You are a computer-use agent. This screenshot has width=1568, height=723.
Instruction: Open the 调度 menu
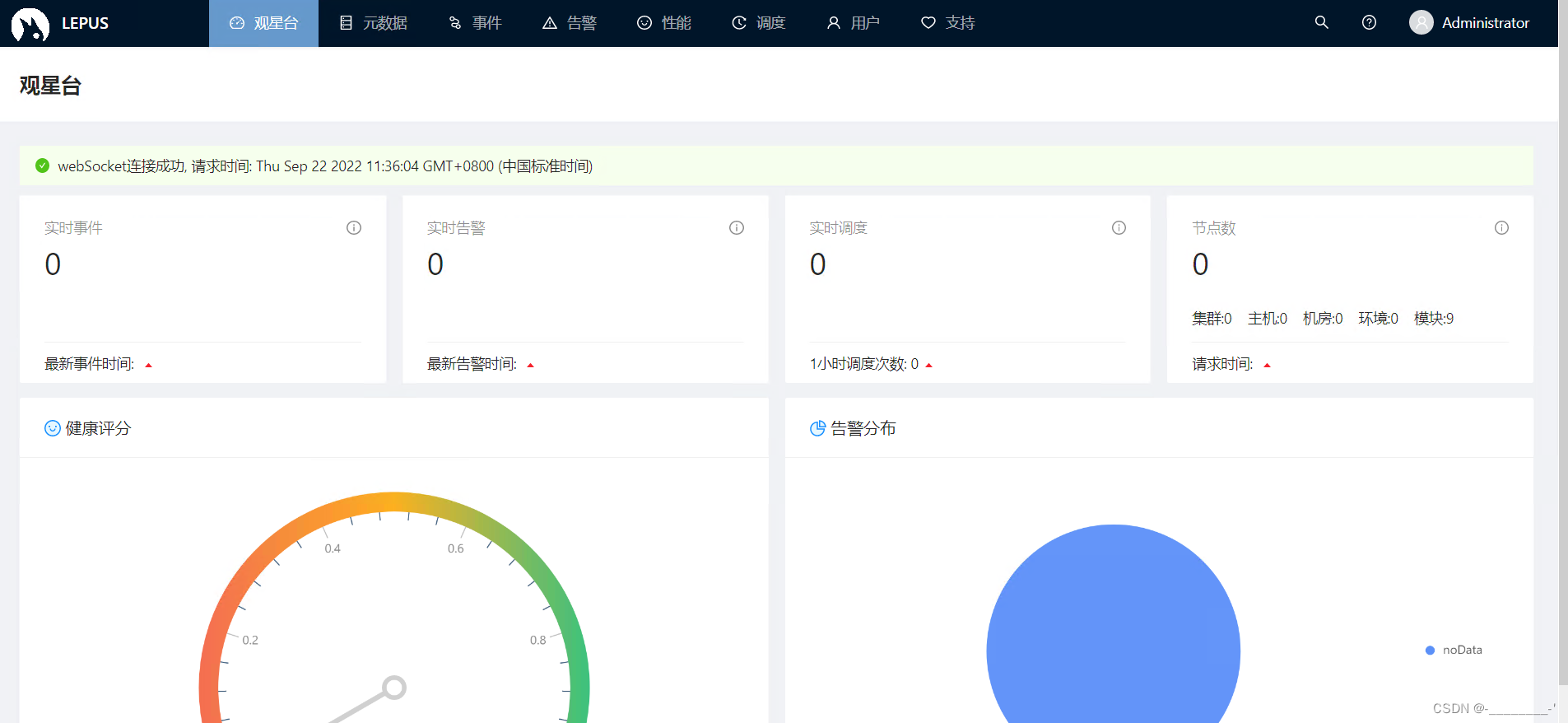(x=759, y=23)
